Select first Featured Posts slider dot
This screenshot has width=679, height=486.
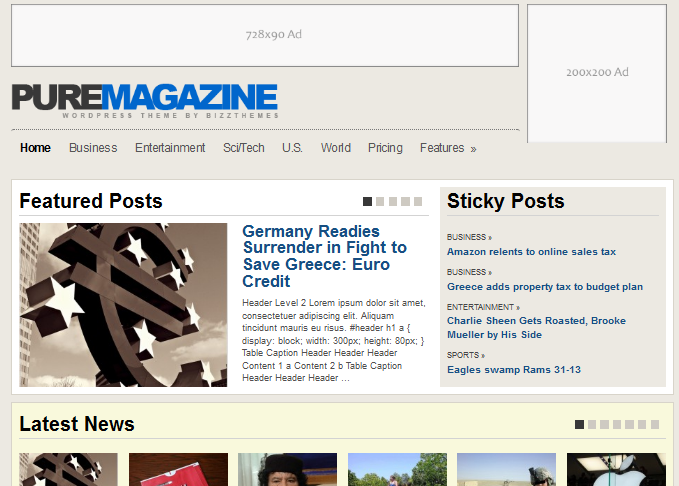[367, 201]
